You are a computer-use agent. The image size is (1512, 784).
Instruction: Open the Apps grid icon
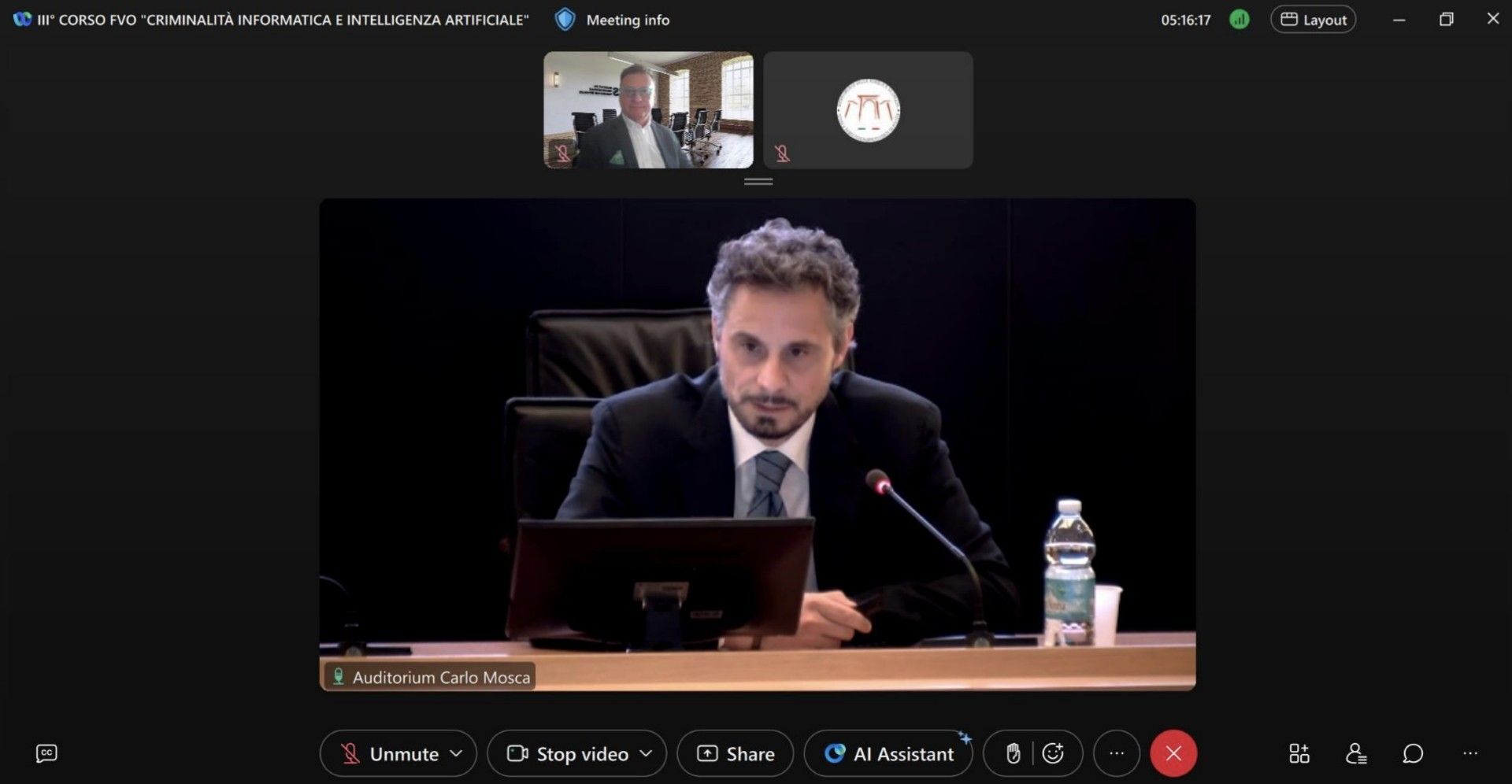pos(1299,753)
